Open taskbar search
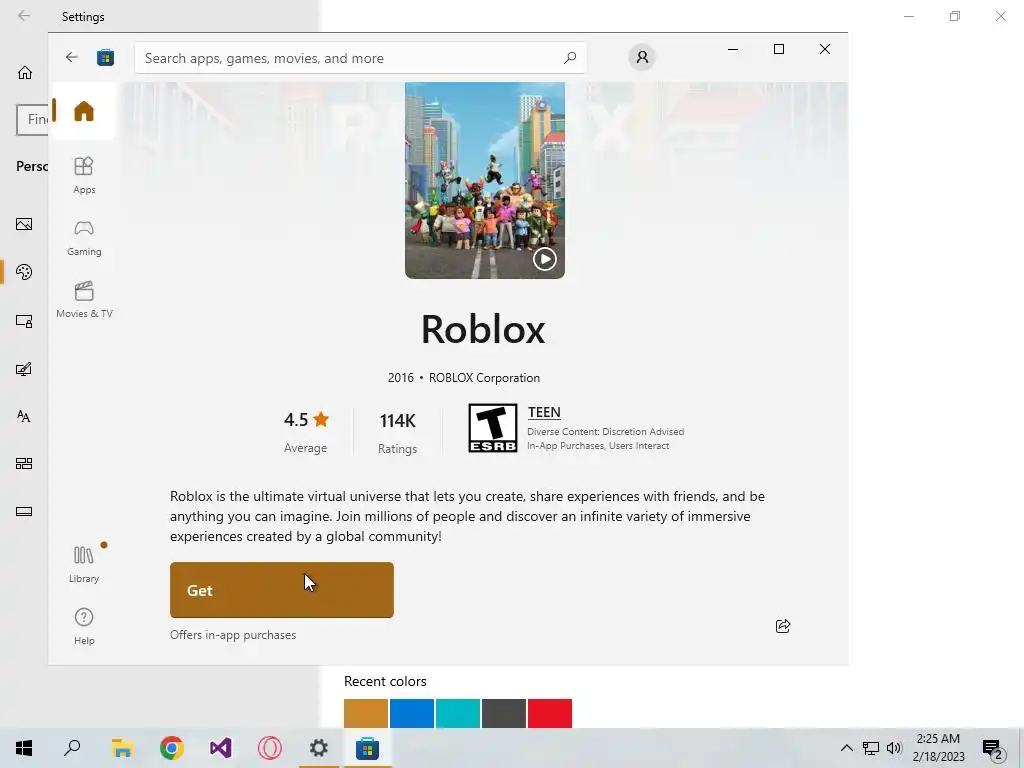This screenshot has height=768, width=1024. [72, 748]
